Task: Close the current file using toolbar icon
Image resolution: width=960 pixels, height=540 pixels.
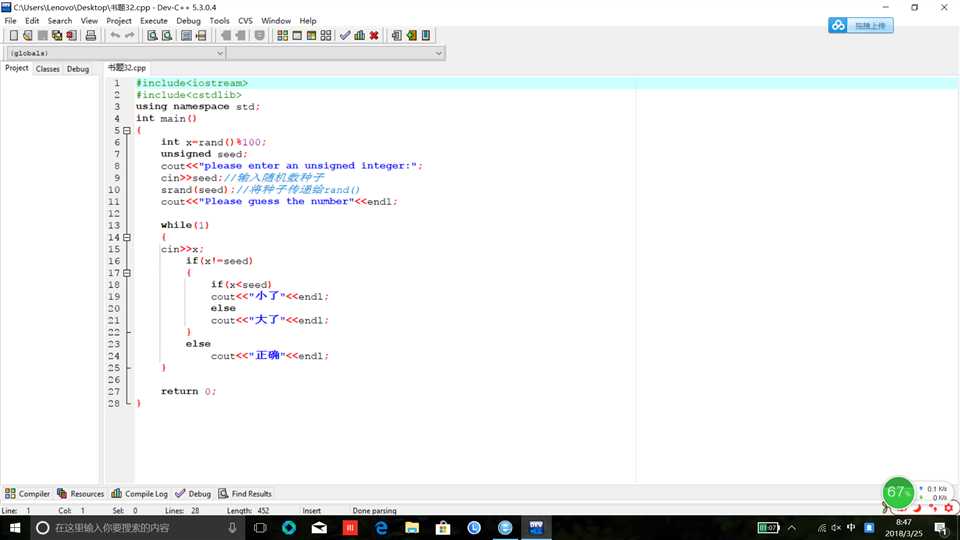Action: point(71,36)
